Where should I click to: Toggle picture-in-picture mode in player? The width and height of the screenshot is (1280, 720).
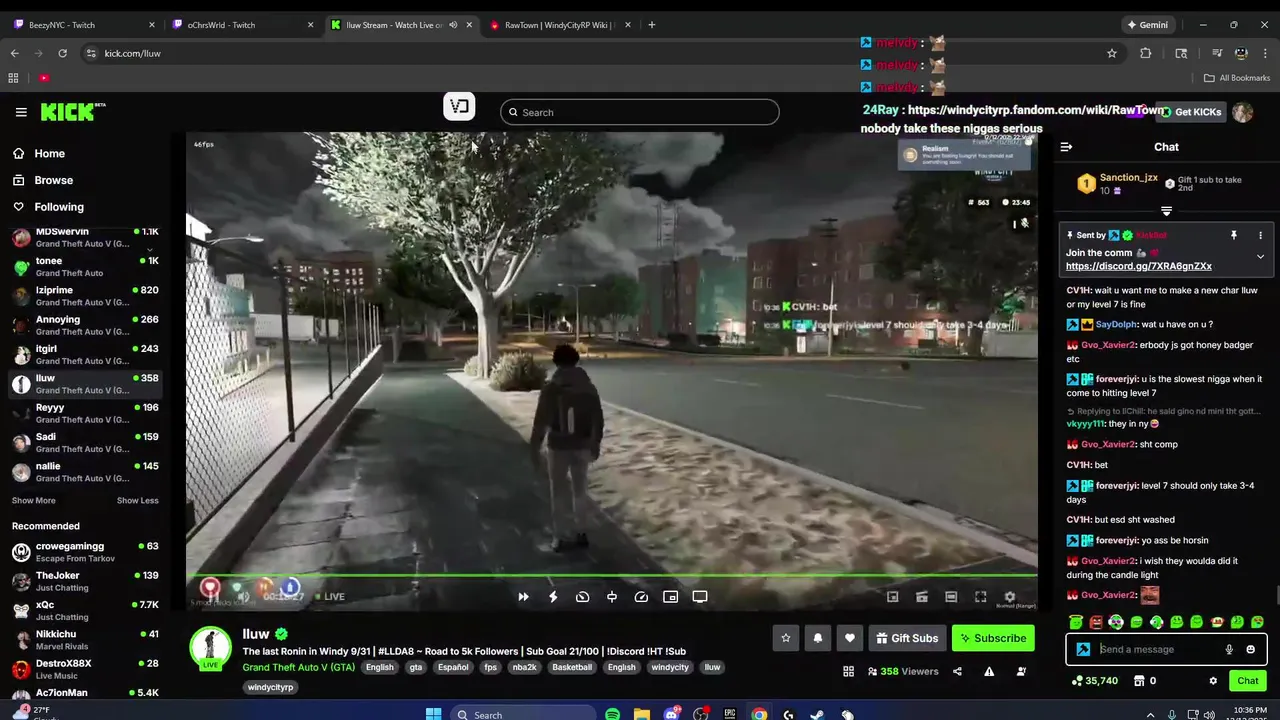click(x=671, y=597)
